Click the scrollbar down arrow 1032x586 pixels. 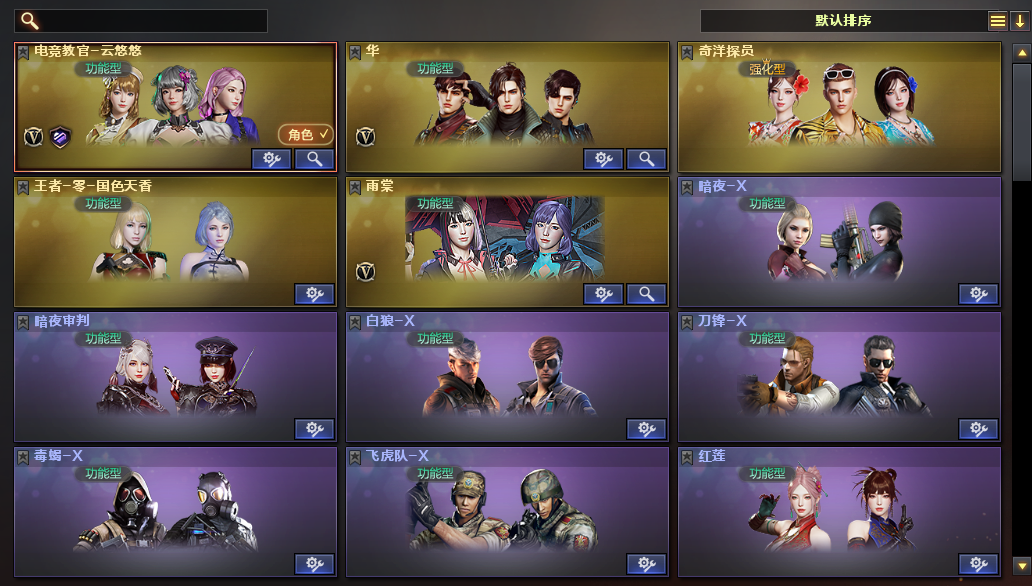(x=1021, y=565)
